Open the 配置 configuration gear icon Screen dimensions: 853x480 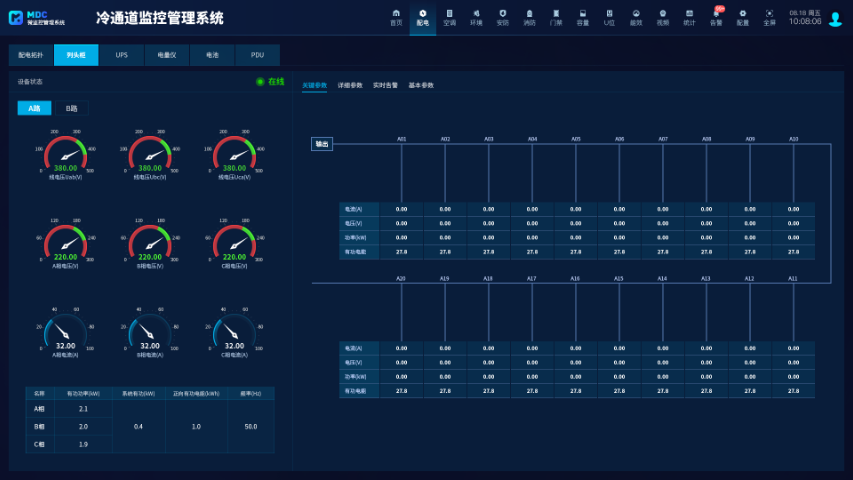tap(742, 16)
